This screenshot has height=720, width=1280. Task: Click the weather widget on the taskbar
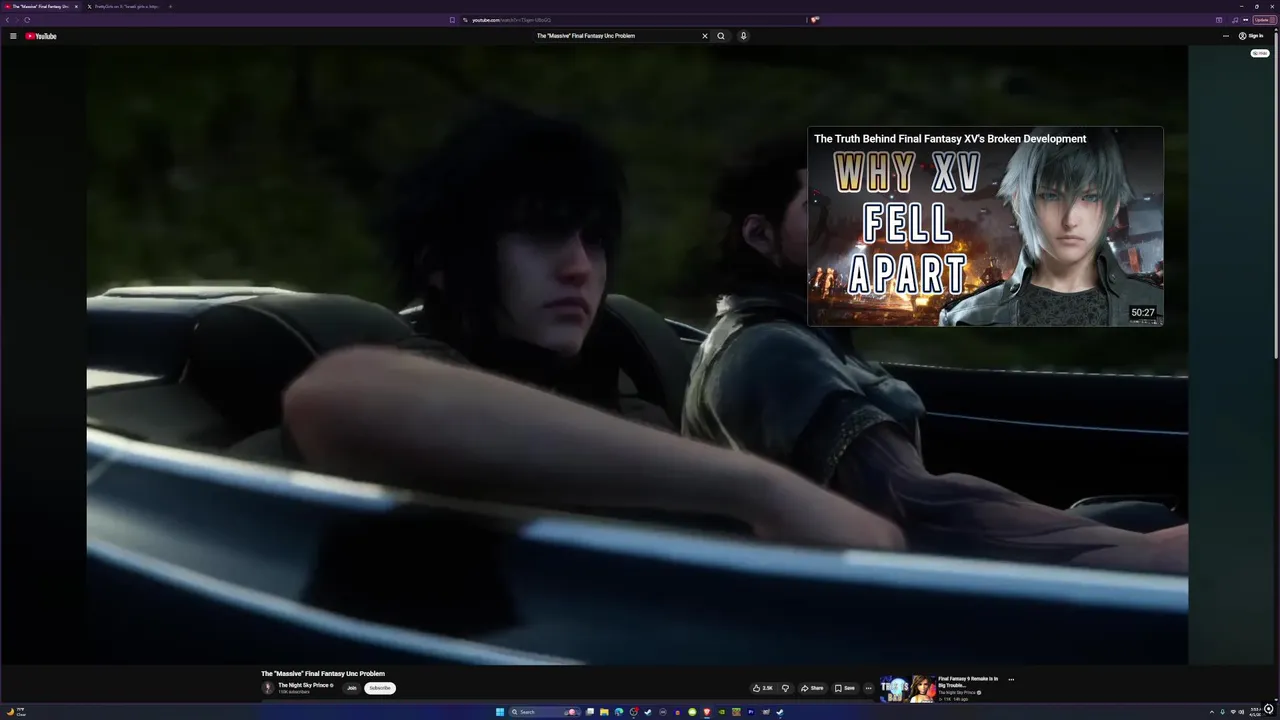point(17,712)
